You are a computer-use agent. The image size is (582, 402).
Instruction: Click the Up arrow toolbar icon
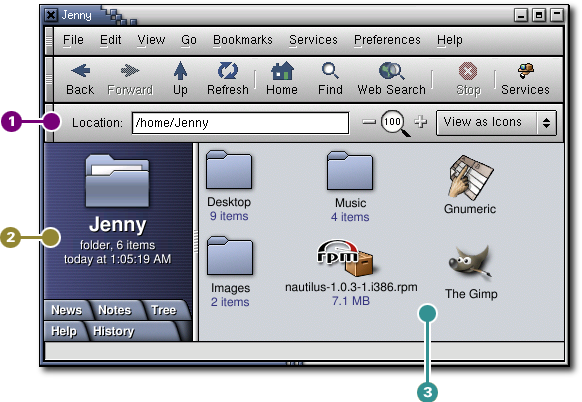[180, 71]
